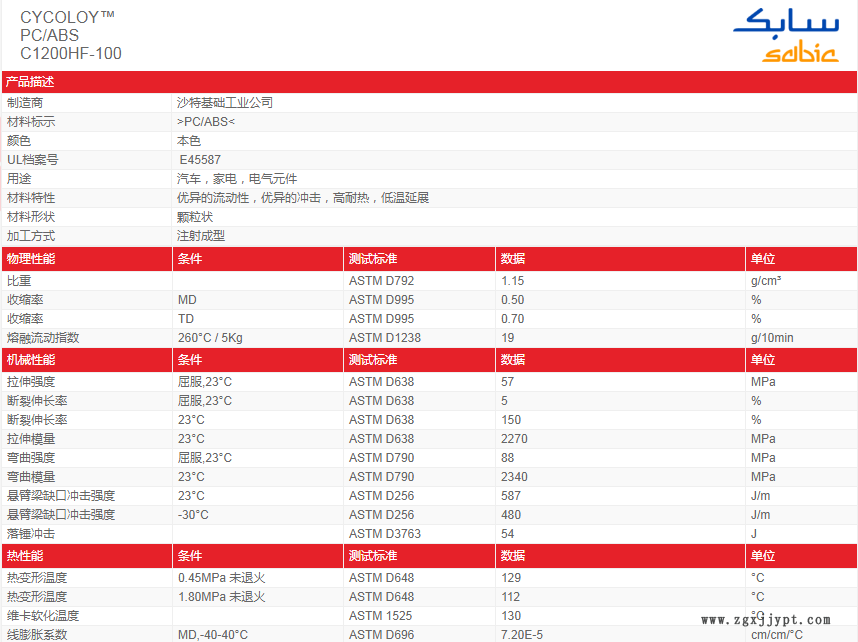The image size is (858, 642).
Task: Select ASTM D696 test standard
Action: (x=381, y=635)
